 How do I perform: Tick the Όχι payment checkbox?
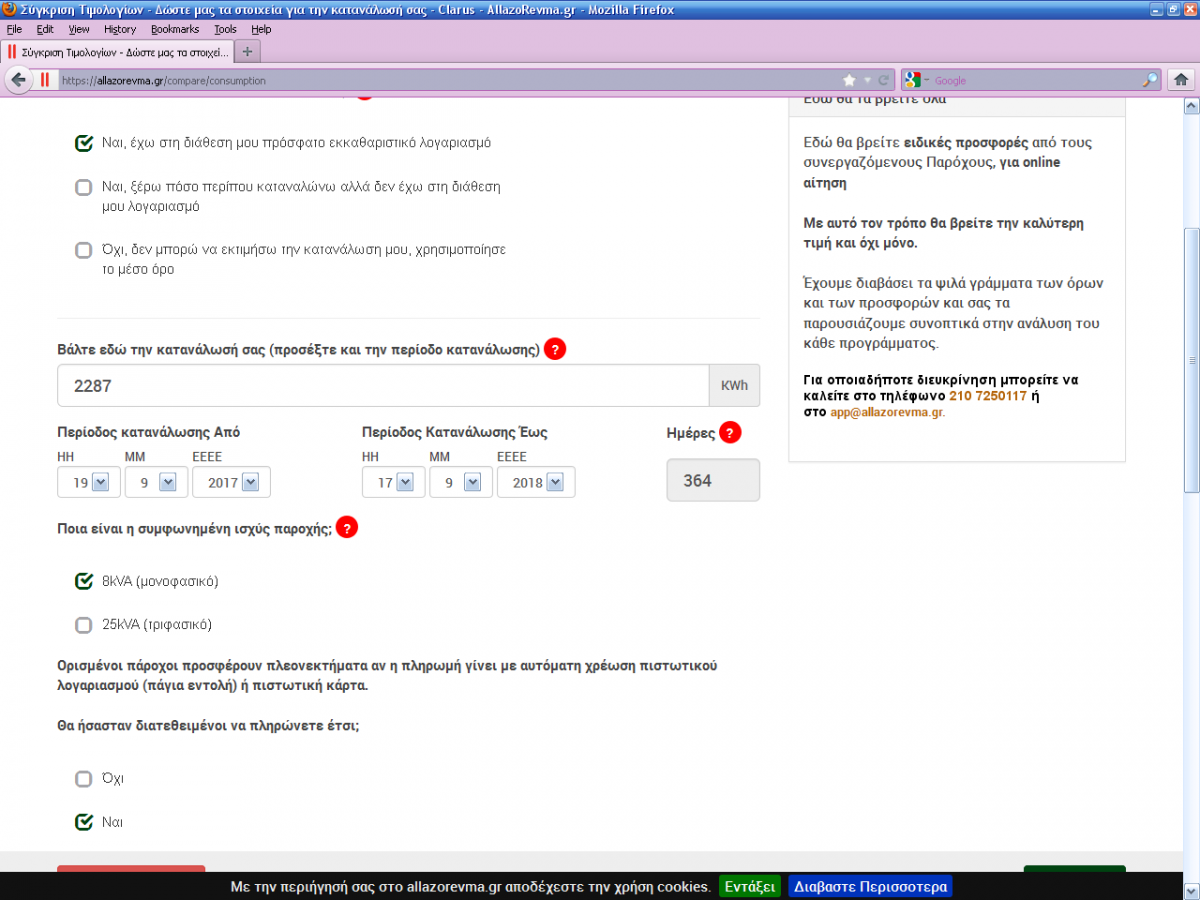point(84,779)
